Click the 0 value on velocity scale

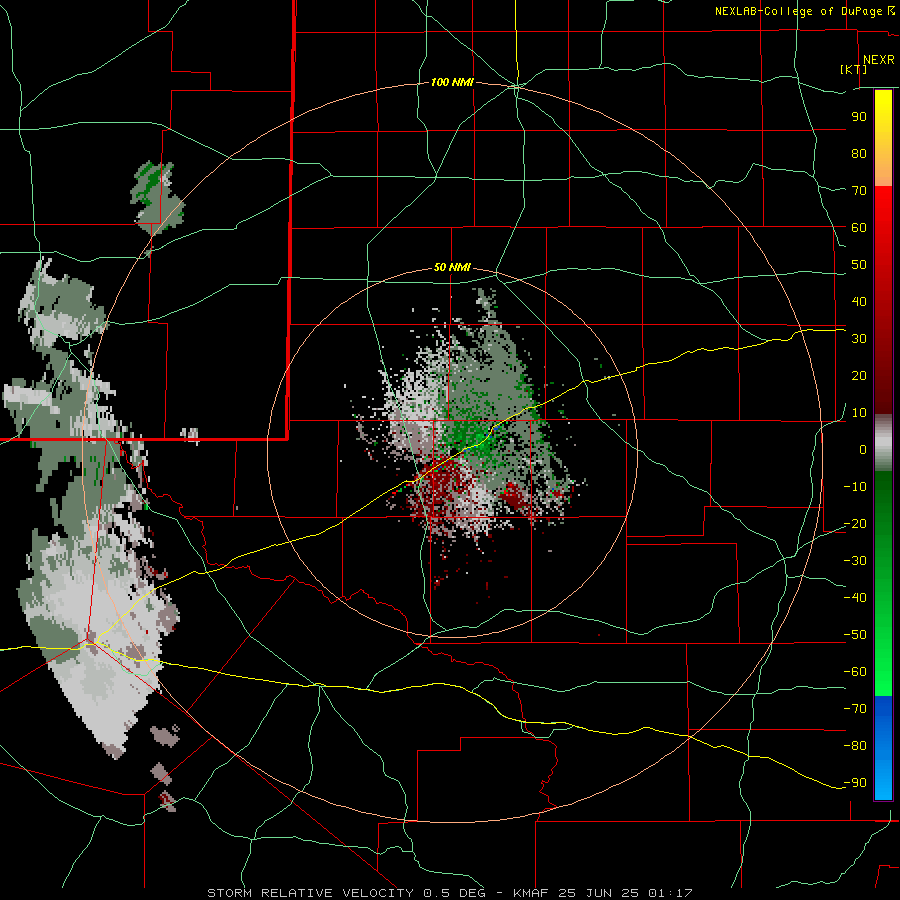pyautogui.click(x=863, y=449)
